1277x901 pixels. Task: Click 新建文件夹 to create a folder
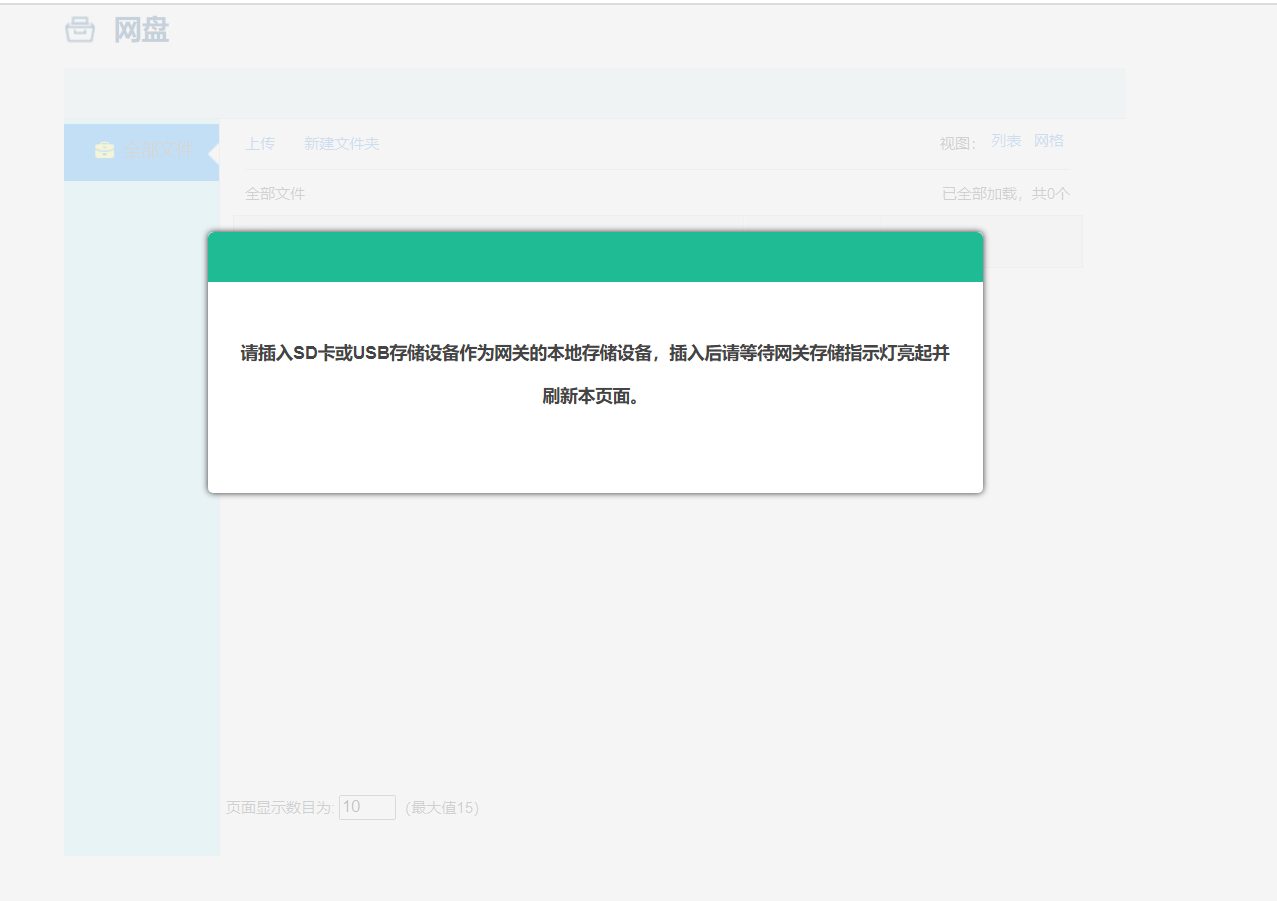click(342, 144)
